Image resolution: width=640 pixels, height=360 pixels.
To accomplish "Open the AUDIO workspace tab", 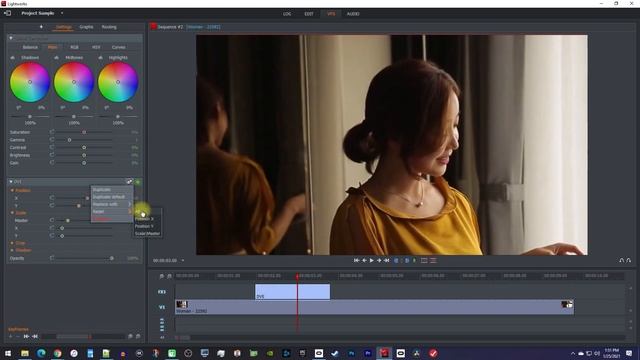I will pos(353,14).
